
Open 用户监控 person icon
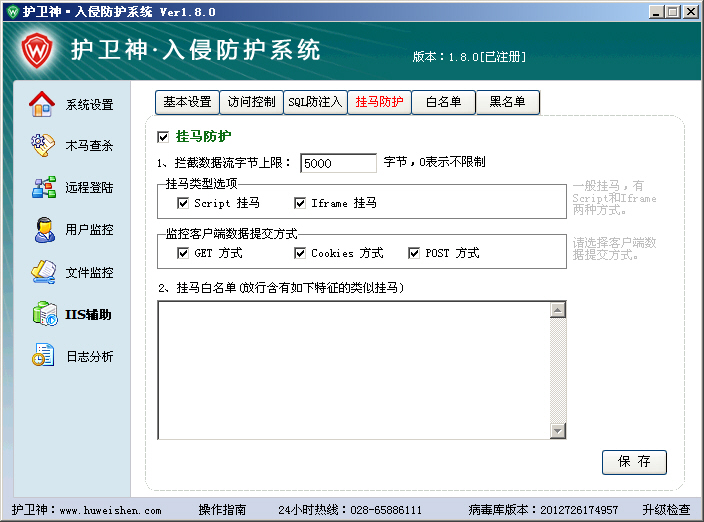pyautogui.click(x=44, y=229)
